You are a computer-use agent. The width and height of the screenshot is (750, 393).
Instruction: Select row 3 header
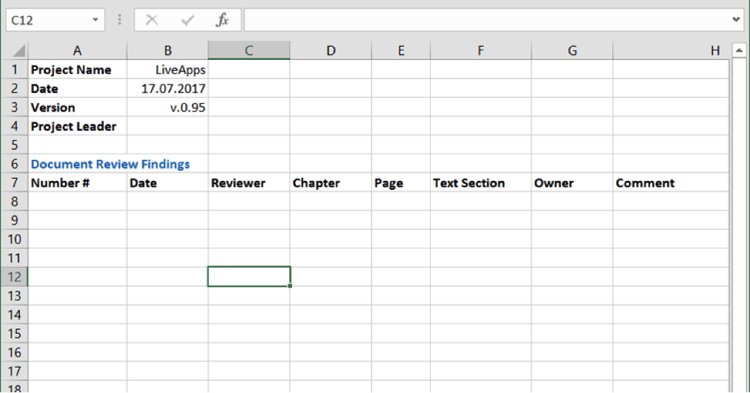click(x=14, y=108)
